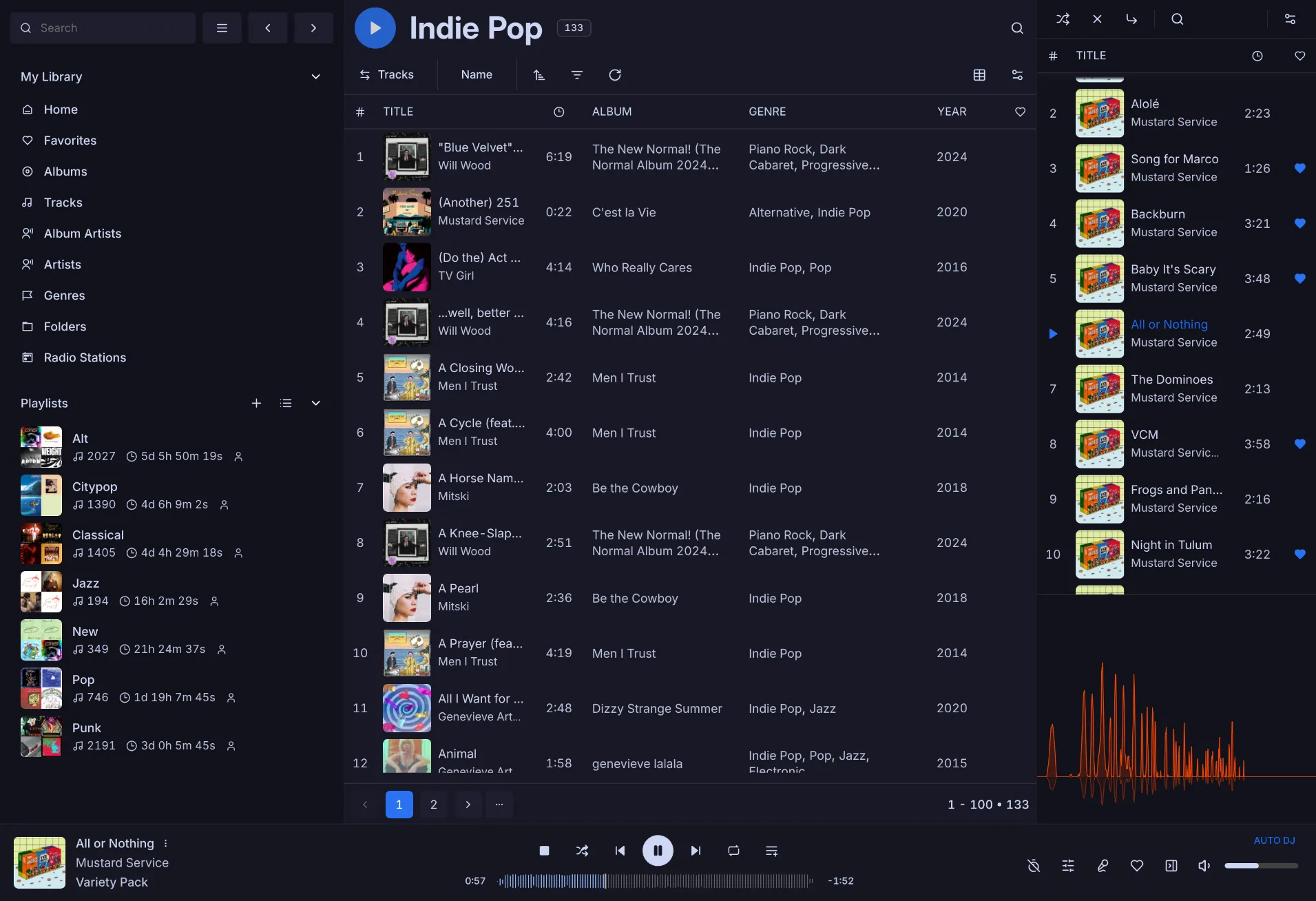1316x901 pixels.
Task: Open Variety Pack album link
Action: coord(112,882)
